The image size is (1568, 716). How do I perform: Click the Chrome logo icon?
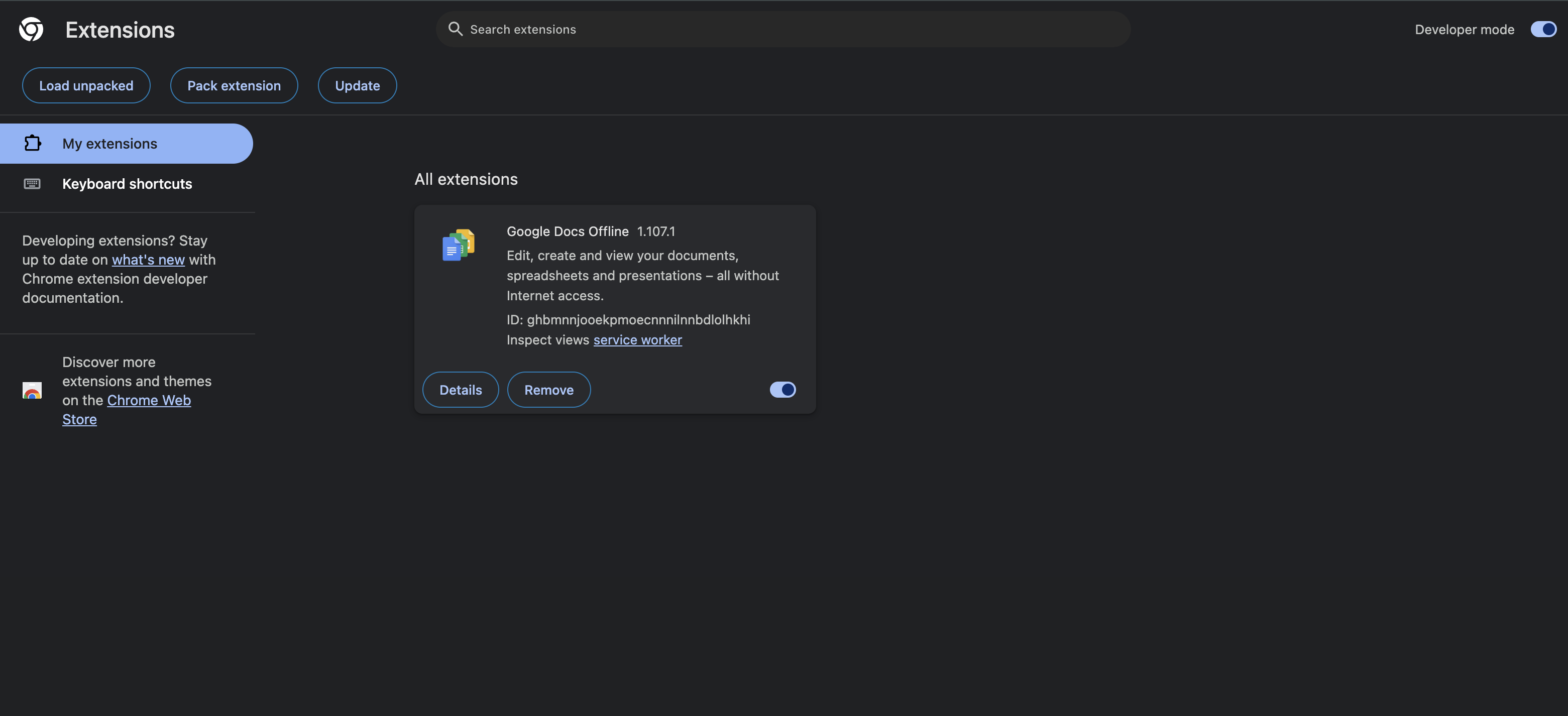(x=31, y=29)
